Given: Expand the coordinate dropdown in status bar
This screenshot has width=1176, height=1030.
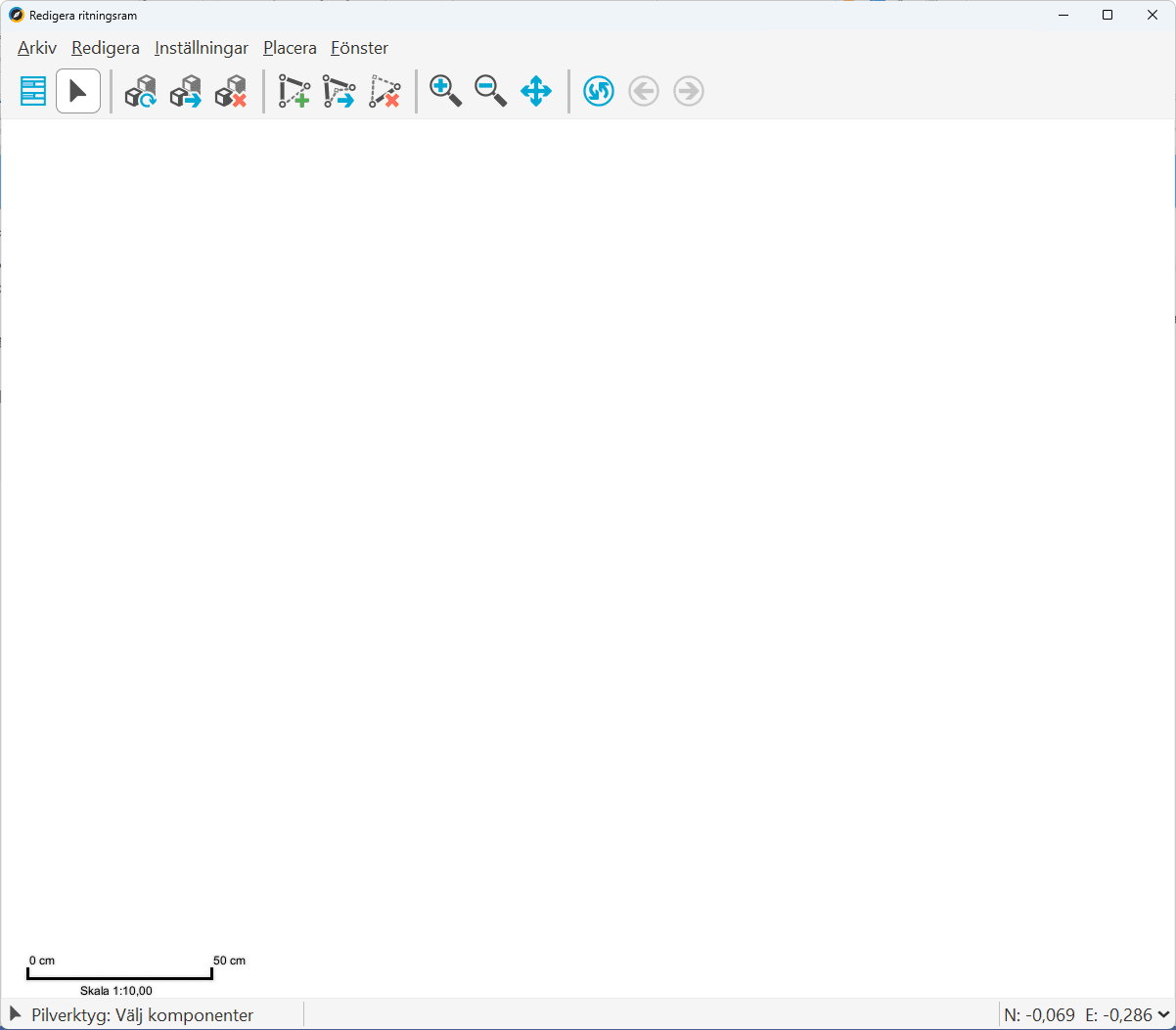Looking at the screenshot, I should (x=1163, y=1015).
